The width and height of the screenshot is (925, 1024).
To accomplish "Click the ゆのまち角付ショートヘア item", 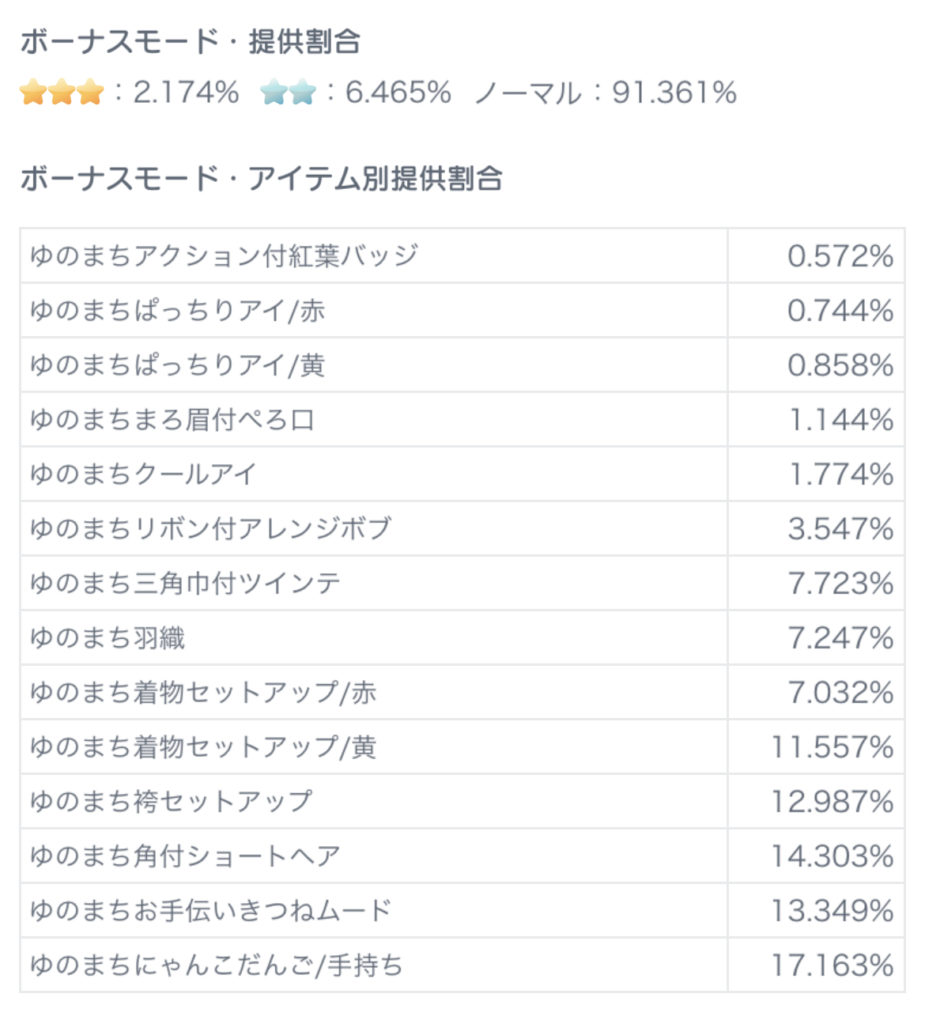I will click(x=185, y=856).
